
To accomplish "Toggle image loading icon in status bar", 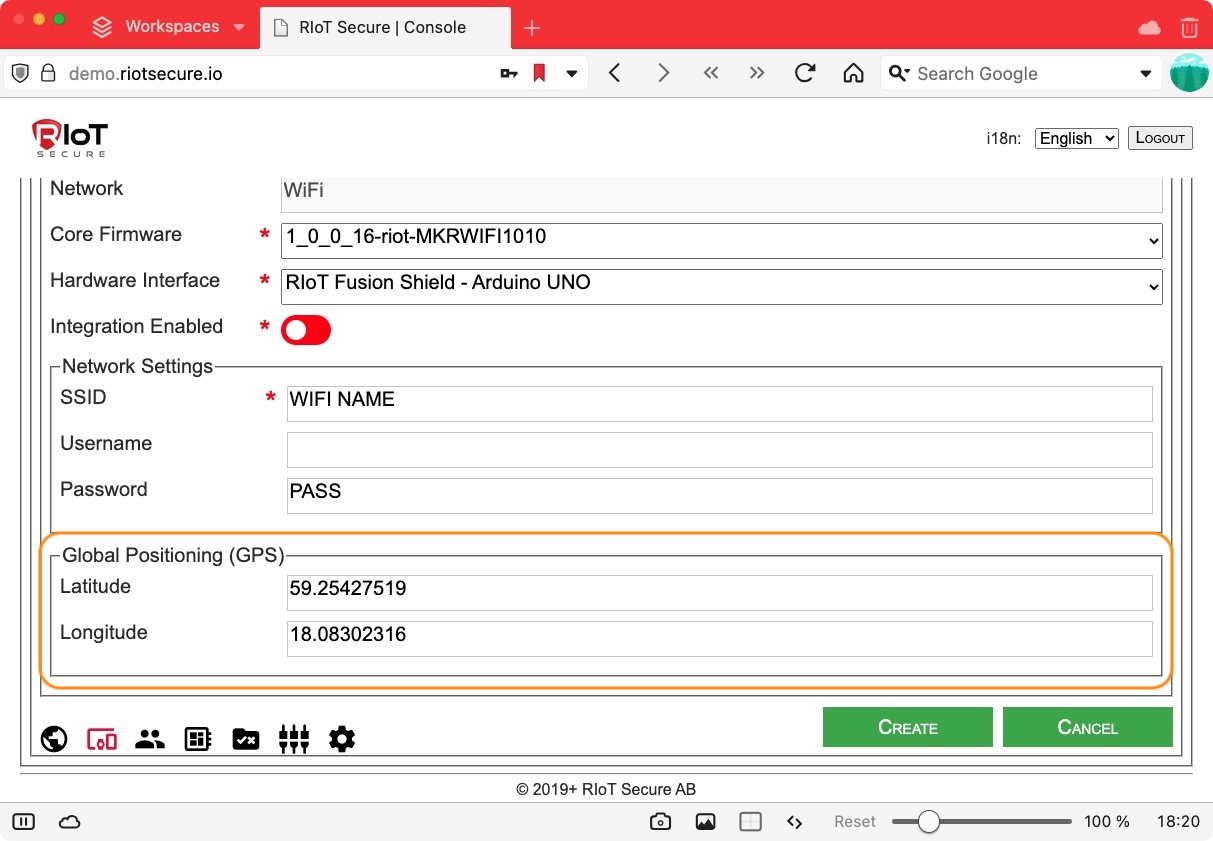I will [706, 821].
